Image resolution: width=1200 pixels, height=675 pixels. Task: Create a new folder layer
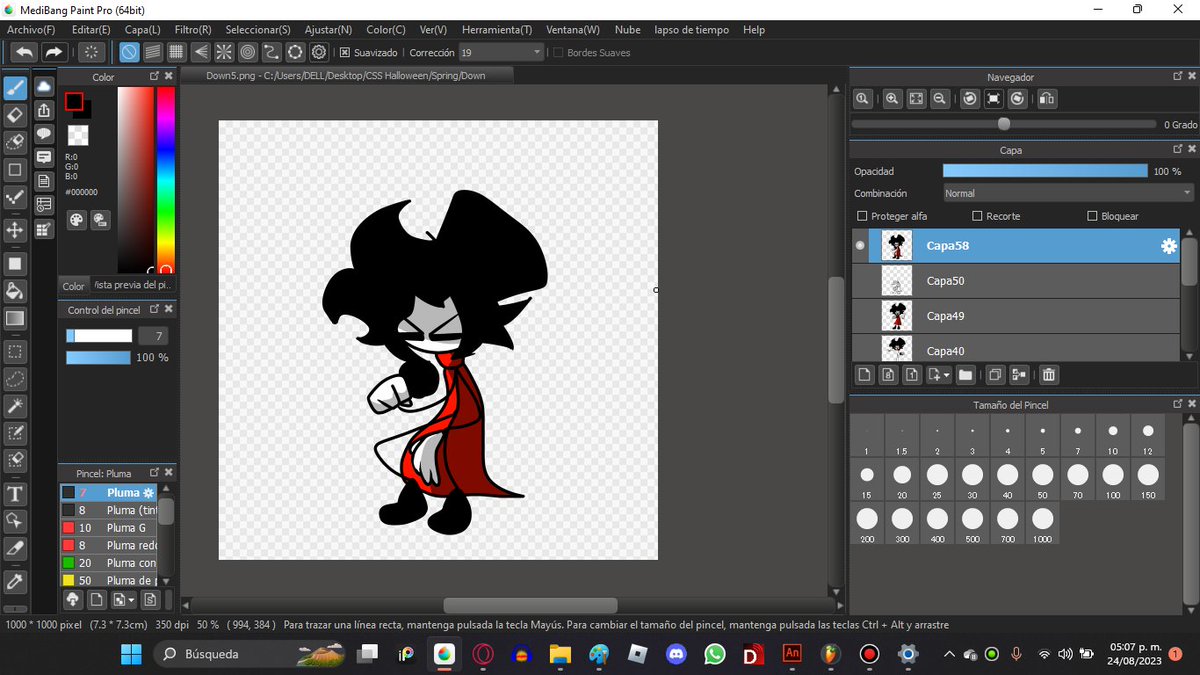click(965, 375)
